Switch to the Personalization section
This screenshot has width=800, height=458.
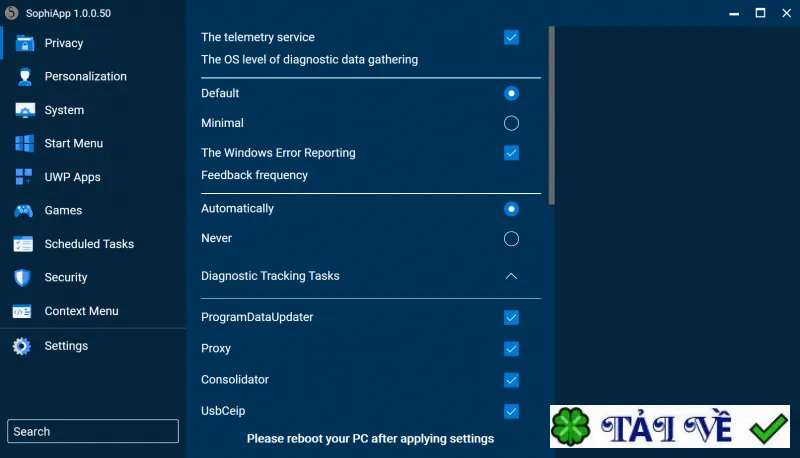pos(93,77)
